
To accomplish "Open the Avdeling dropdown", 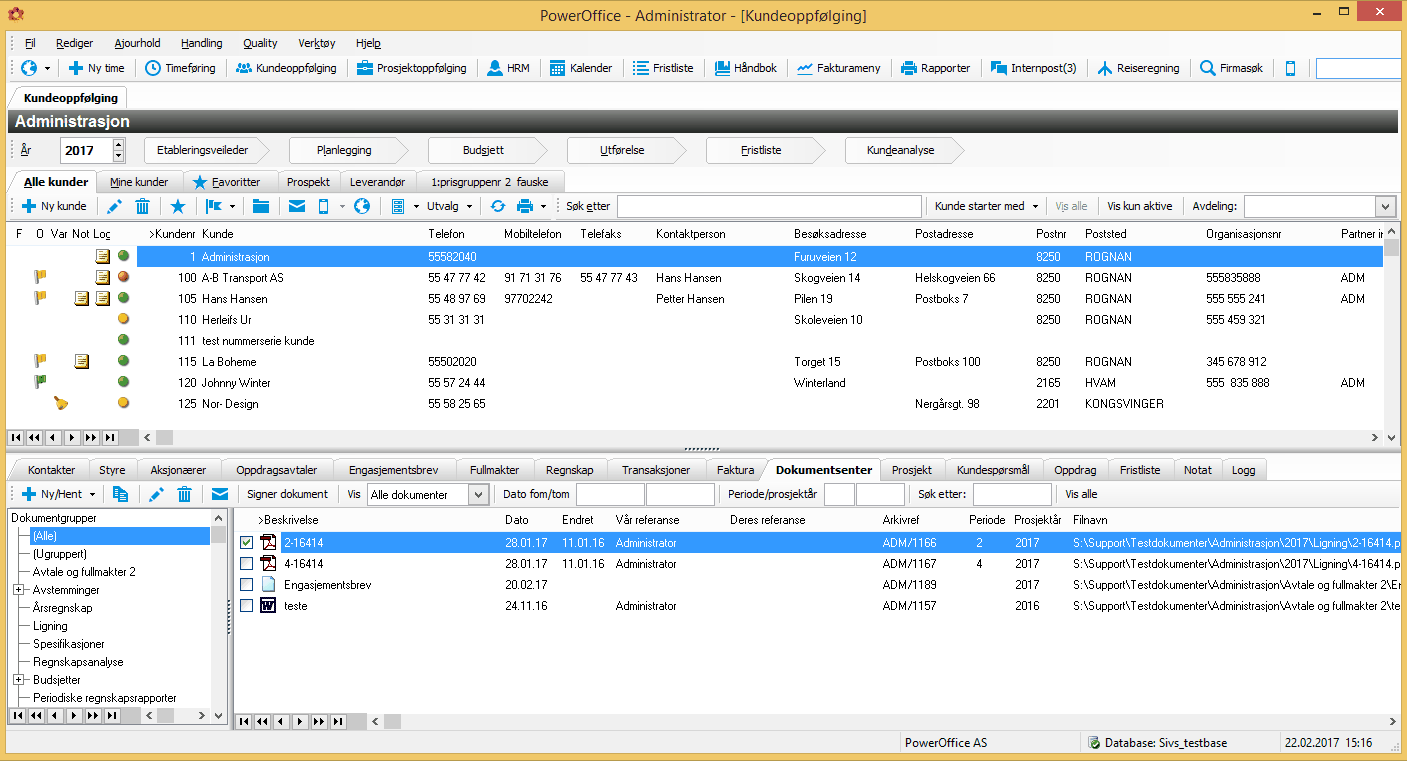I will point(1385,206).
